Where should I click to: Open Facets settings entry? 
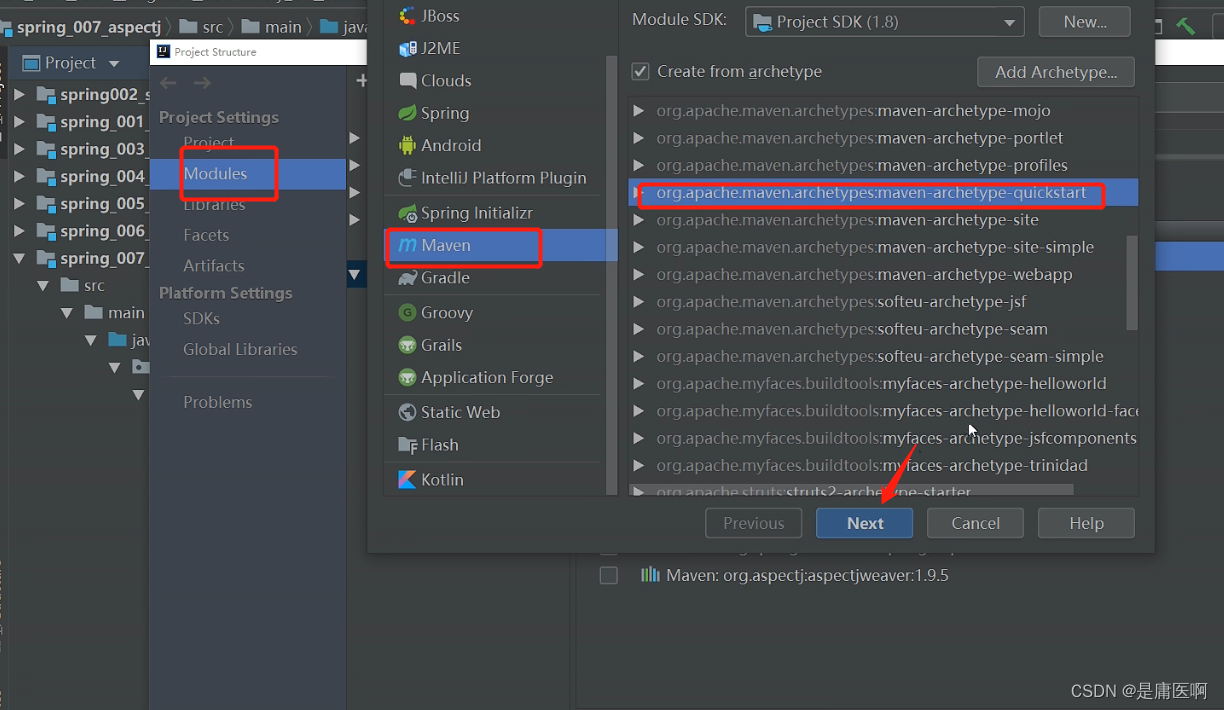click(206, 235)
